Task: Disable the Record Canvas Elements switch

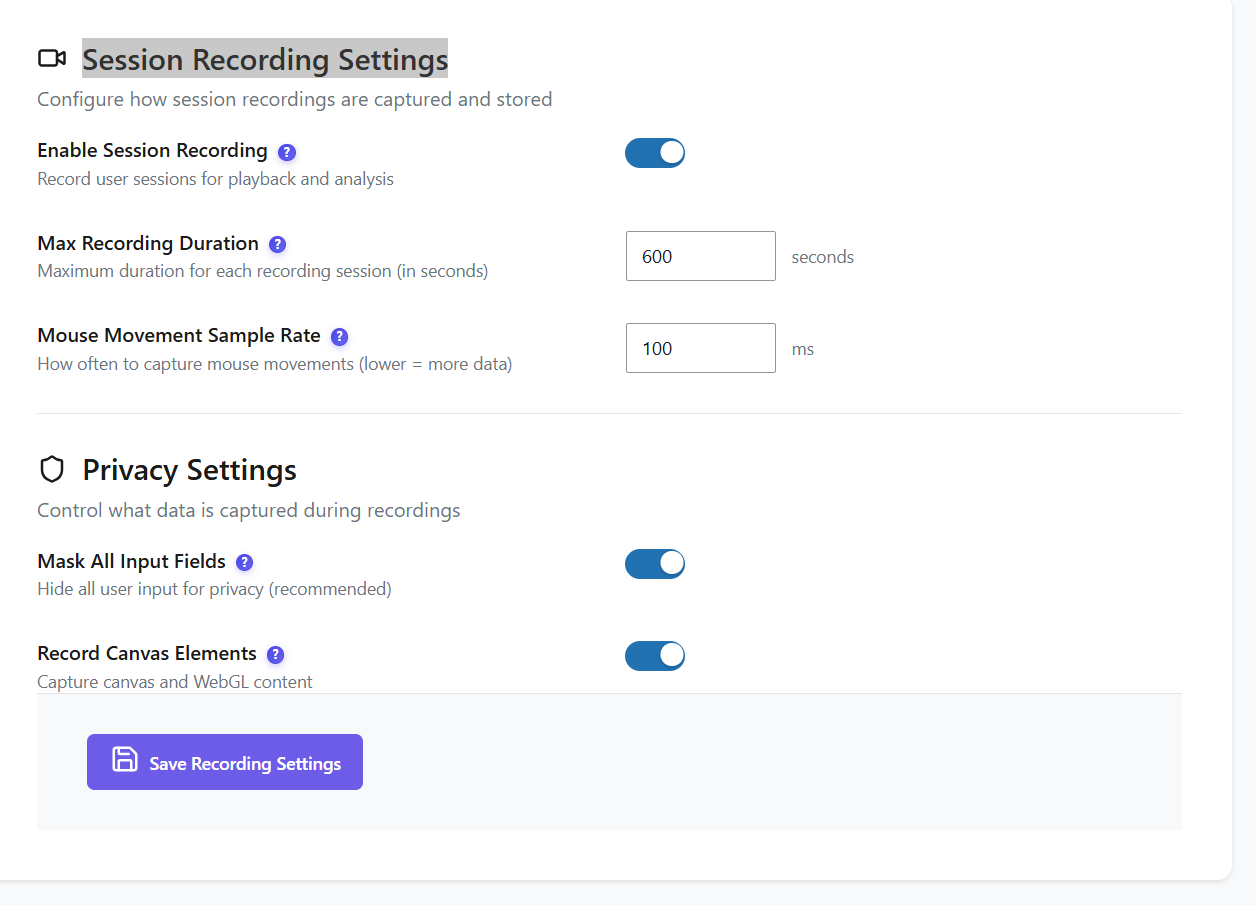Action: (655, 656)
